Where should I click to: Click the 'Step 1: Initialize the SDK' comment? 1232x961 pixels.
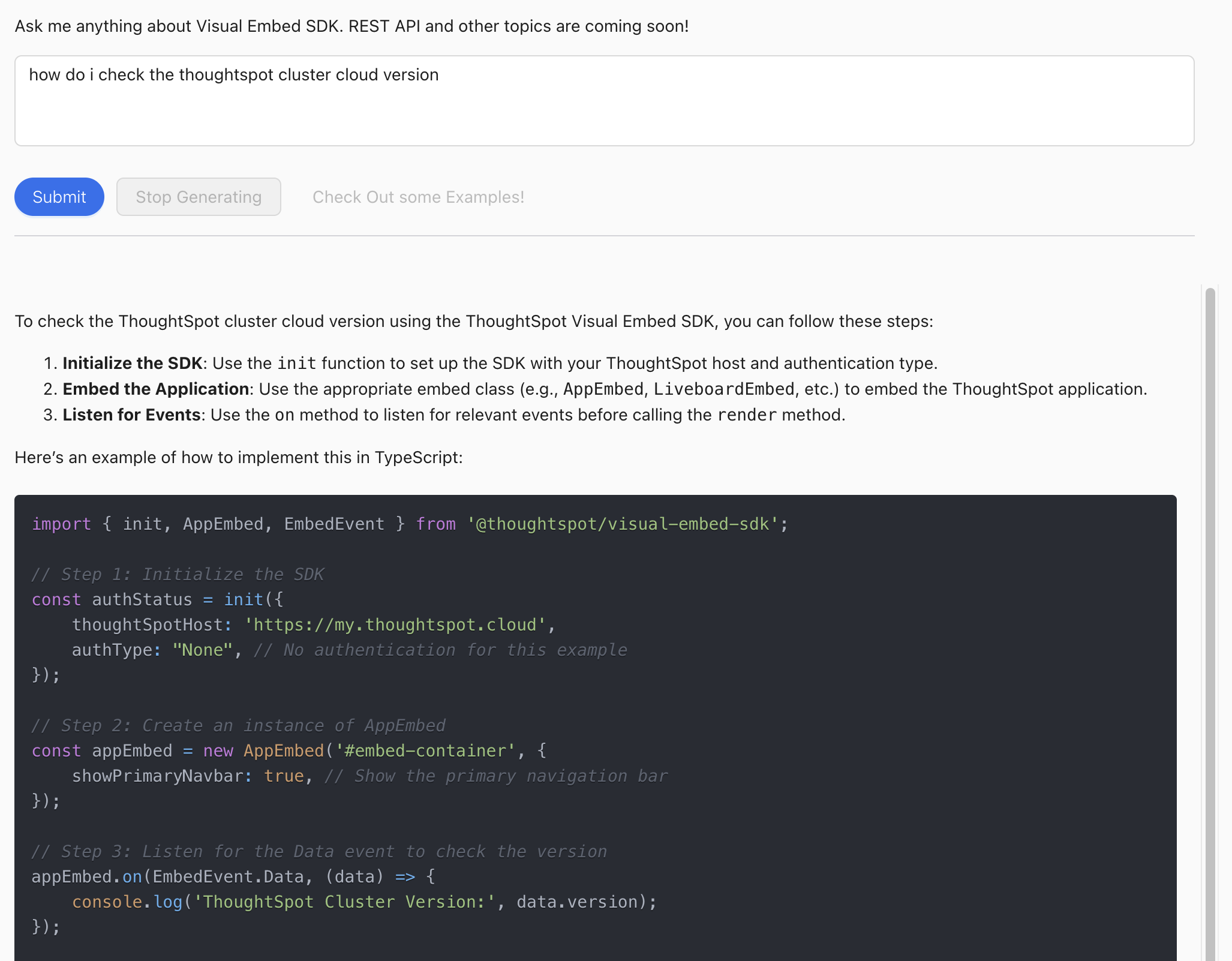click(178, 574)
